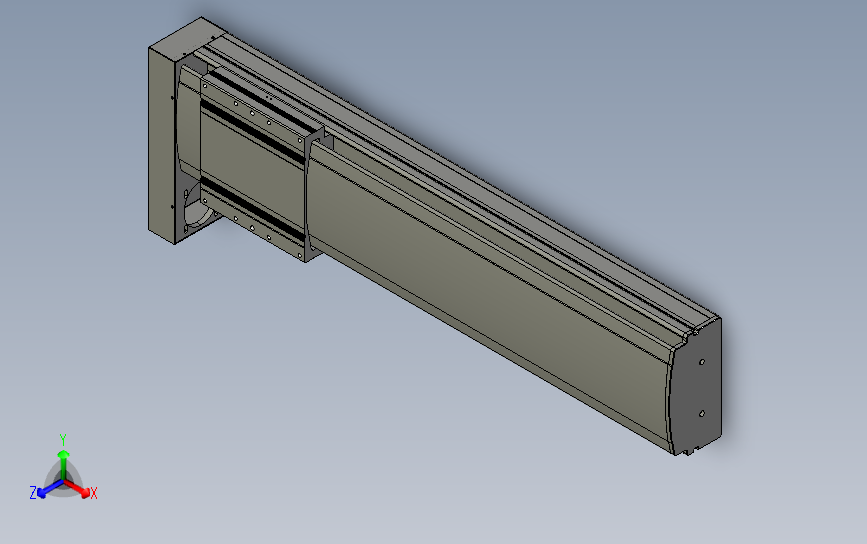867x544 pixels.
Task: Click the red X axis of the orientation triad
Action: coord(78,489)
